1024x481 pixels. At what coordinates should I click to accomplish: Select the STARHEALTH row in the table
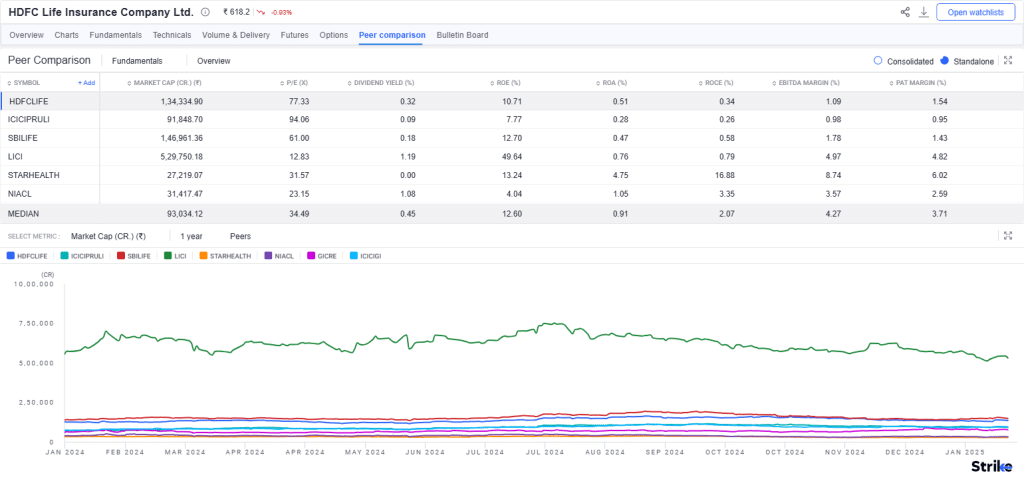coord(34,175)
